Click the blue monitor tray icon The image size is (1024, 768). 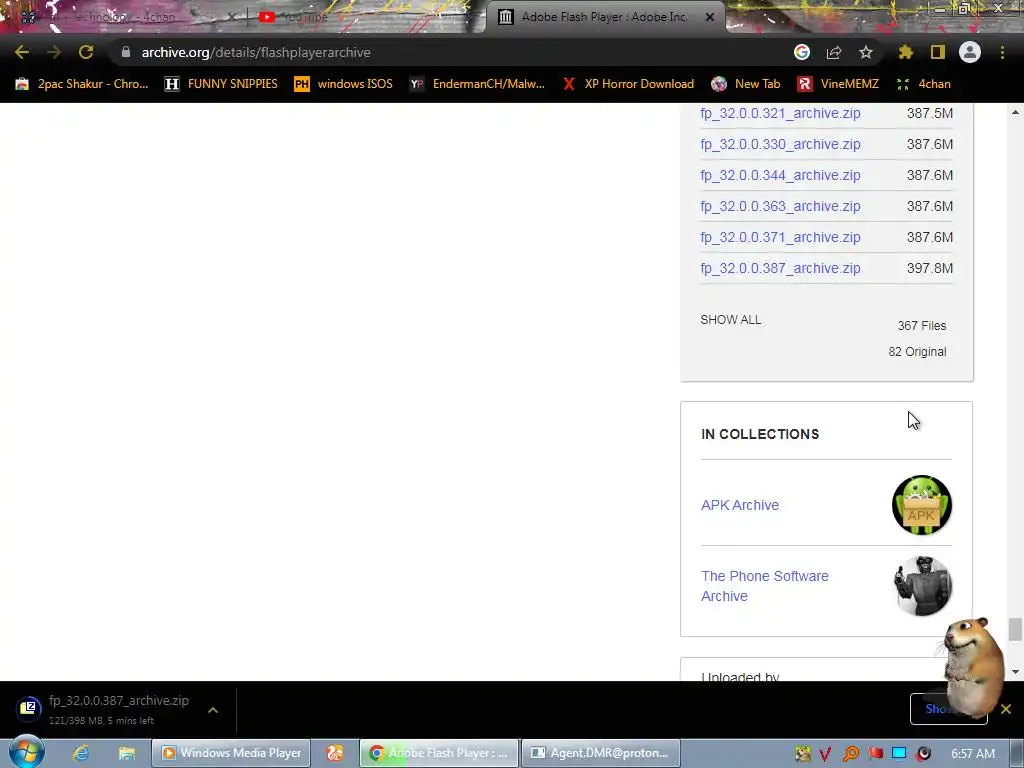(899, 754)
